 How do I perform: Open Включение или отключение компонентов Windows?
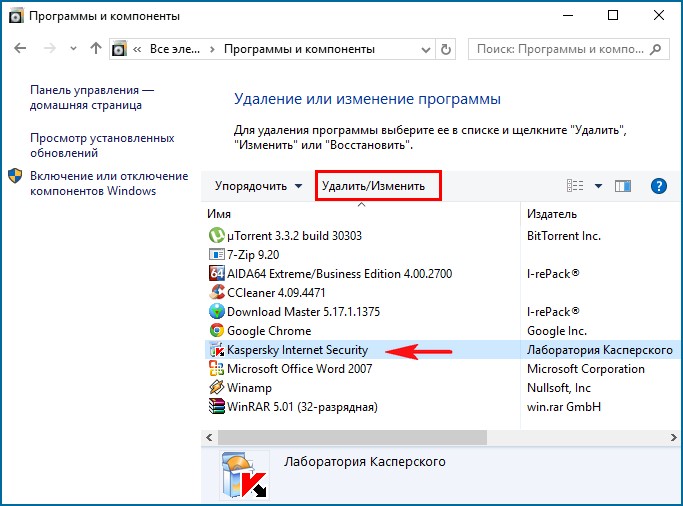[109, 183]
